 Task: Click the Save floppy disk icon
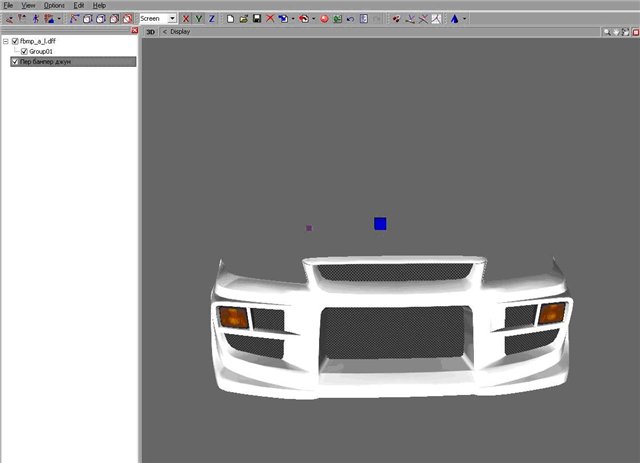pyautogui.click(x=257, y=19)
